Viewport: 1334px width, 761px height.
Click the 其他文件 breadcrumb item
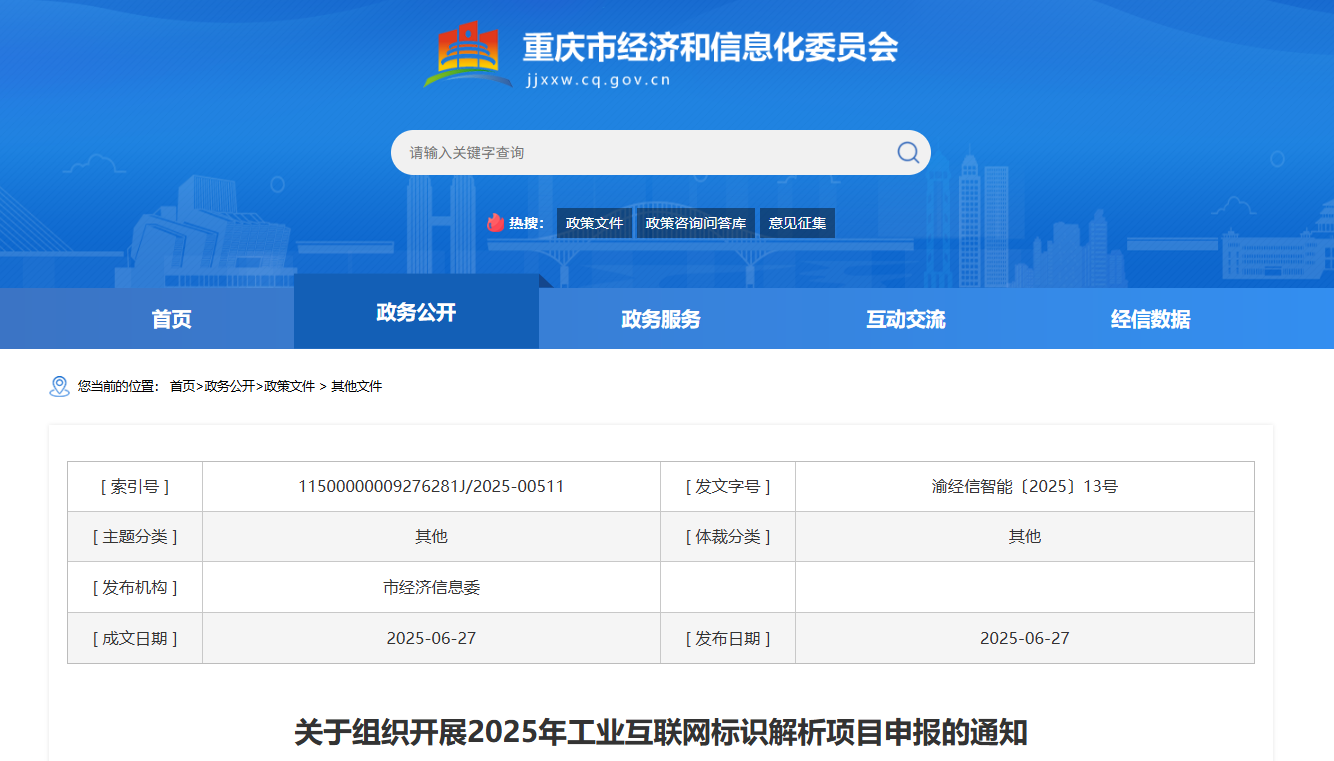pos(357,386)
